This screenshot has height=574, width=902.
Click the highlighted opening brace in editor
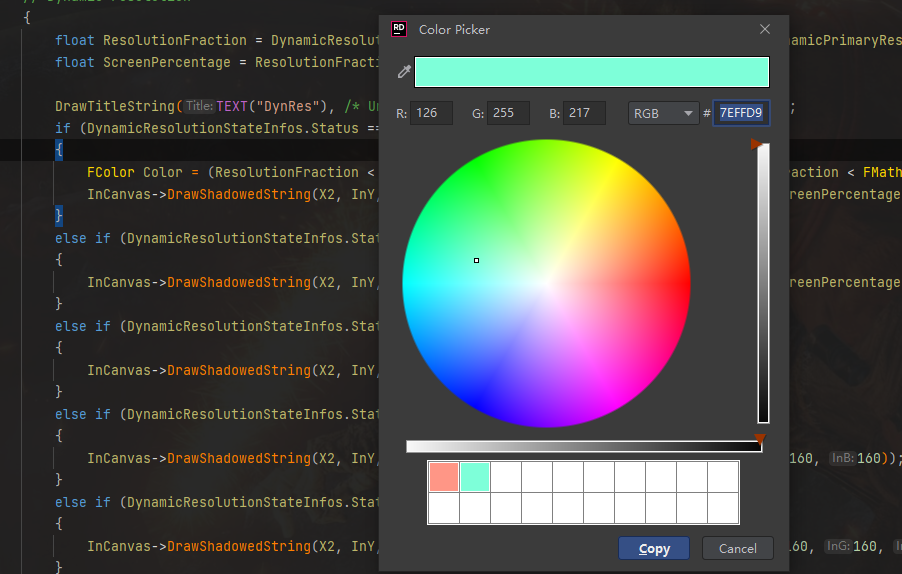(x=59, y=150)
